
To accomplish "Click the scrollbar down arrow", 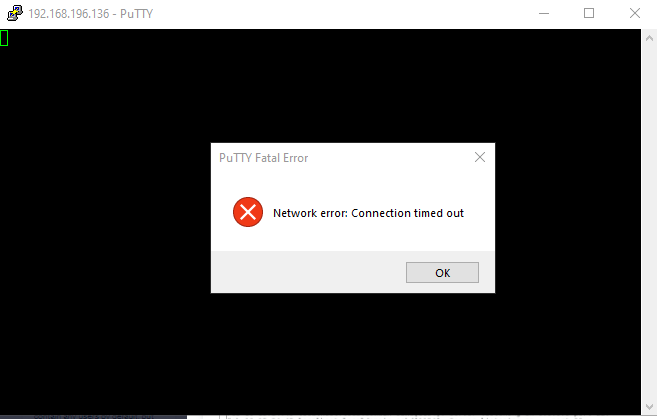I will coord(649,406).
